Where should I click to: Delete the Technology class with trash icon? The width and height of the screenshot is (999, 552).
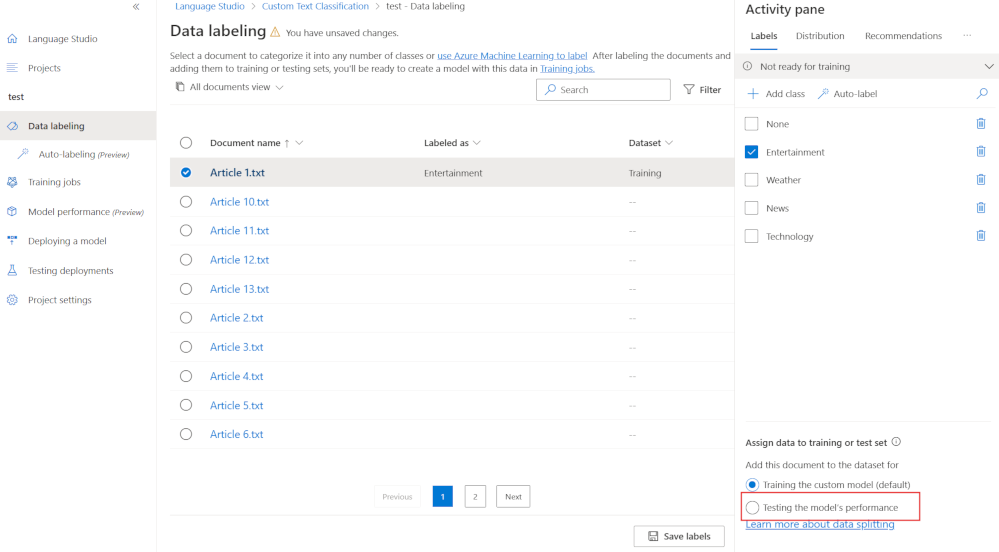pyautogui.click(x=981, y=236)
